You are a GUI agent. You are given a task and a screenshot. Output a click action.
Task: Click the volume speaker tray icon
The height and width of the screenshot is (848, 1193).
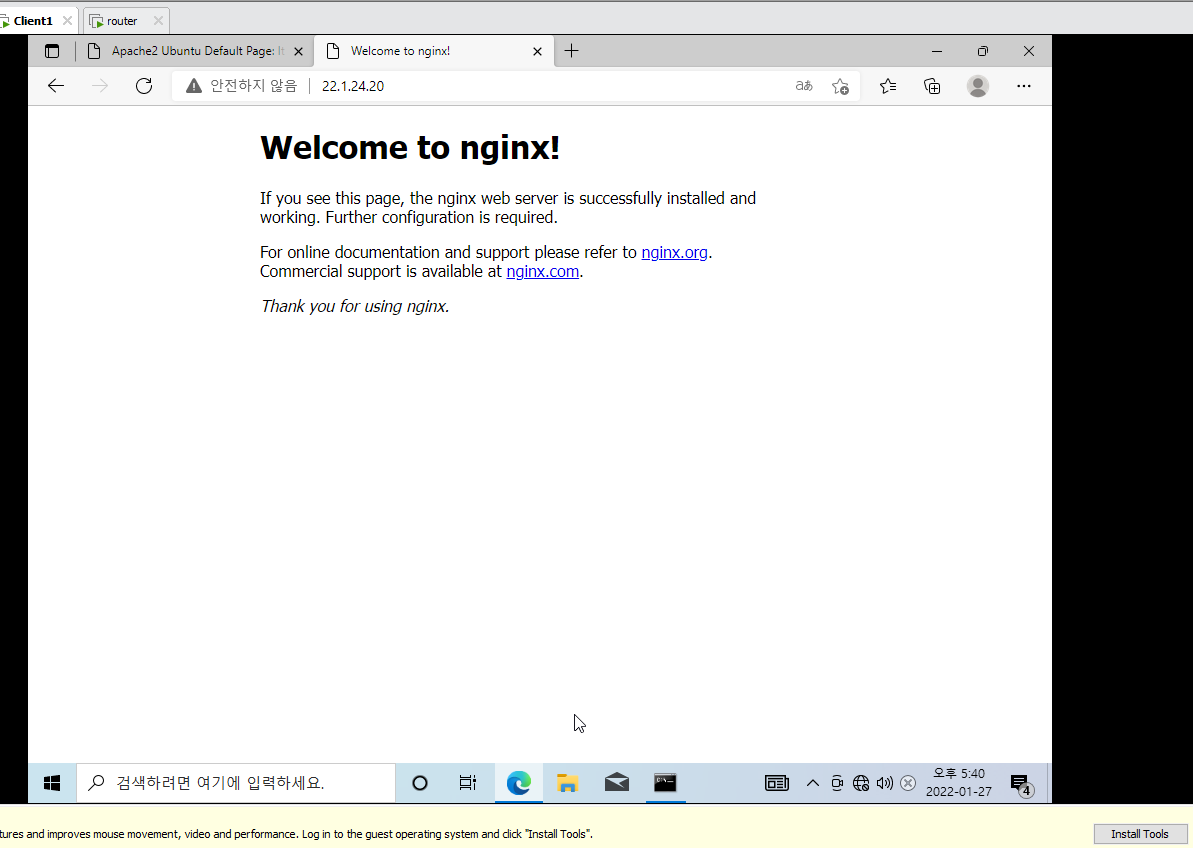pos(884,783)
